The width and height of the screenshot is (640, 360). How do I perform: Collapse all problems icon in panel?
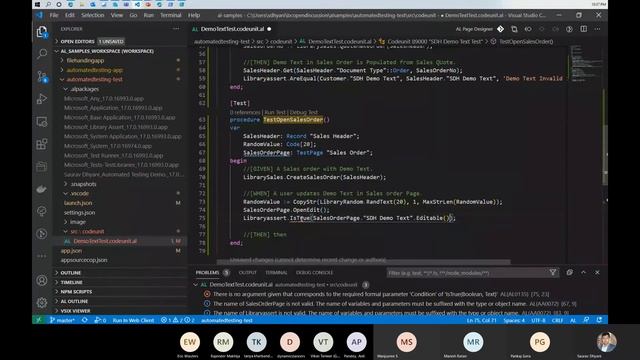point(569,272)
